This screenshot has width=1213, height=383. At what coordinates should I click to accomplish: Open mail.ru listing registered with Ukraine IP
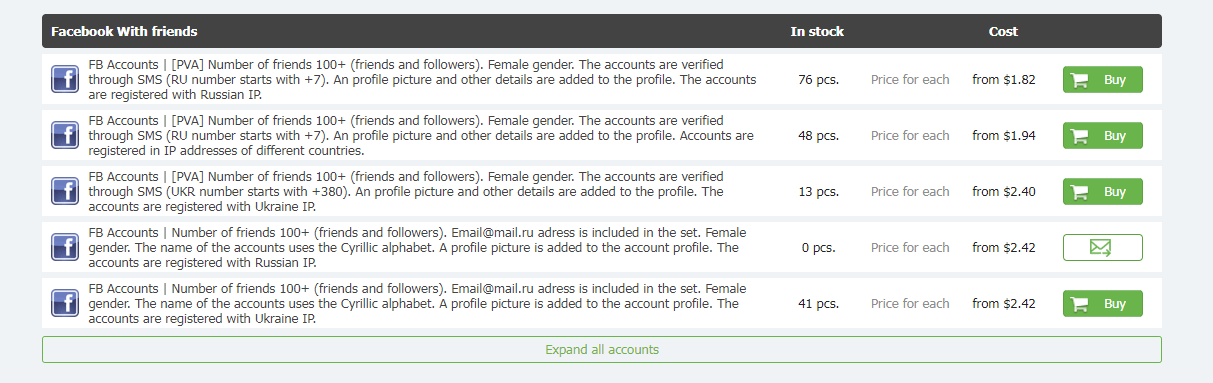(418, 304)
